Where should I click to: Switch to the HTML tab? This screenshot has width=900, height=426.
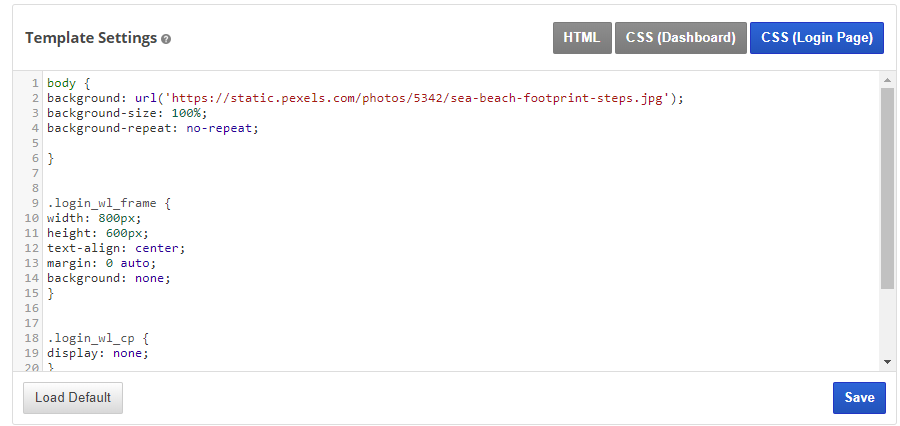pos(581,38)
